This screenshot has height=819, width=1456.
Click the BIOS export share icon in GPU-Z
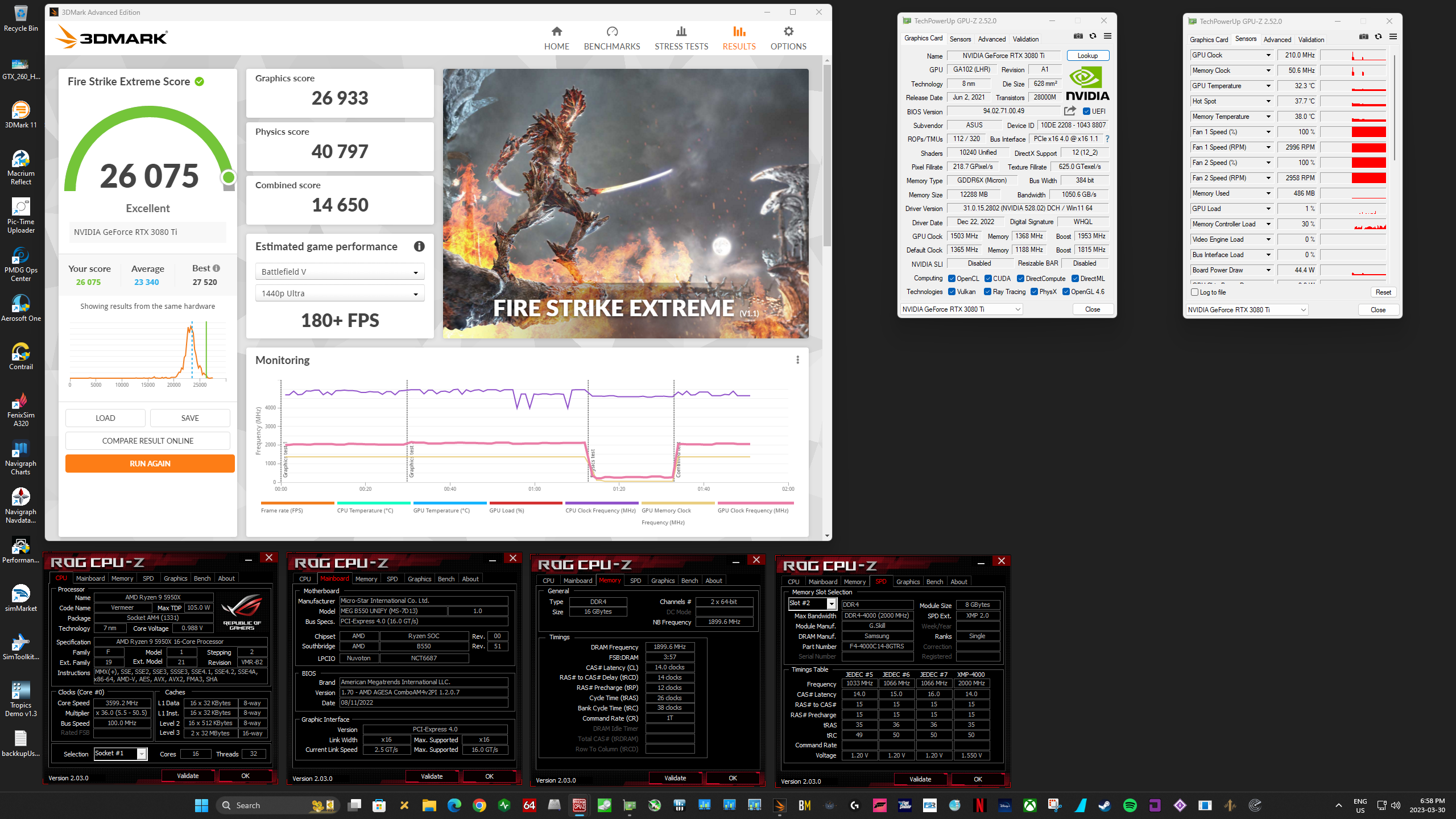1070,111
